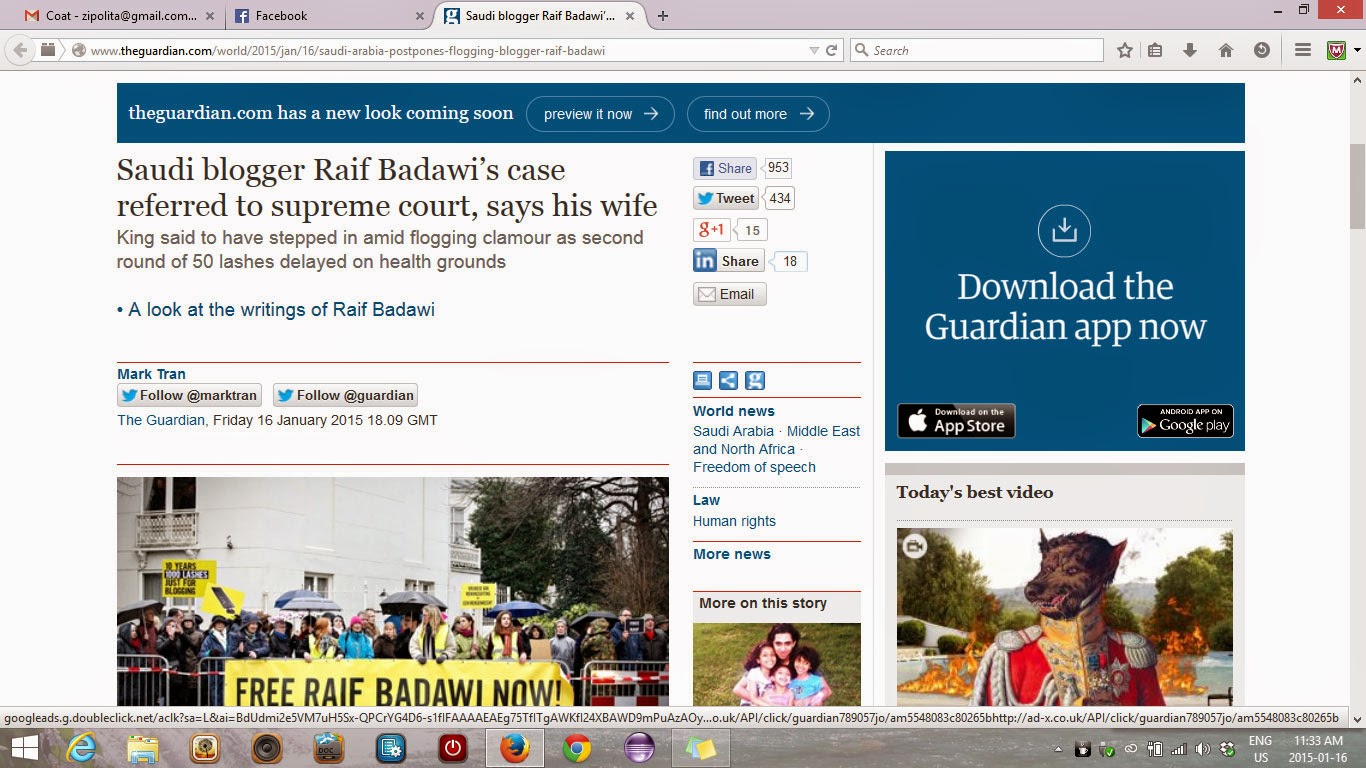Viewport: 1366px width, 768px height.
Task: Click the vertical scrollbar thumb
Action: [x=1357, y=187]
